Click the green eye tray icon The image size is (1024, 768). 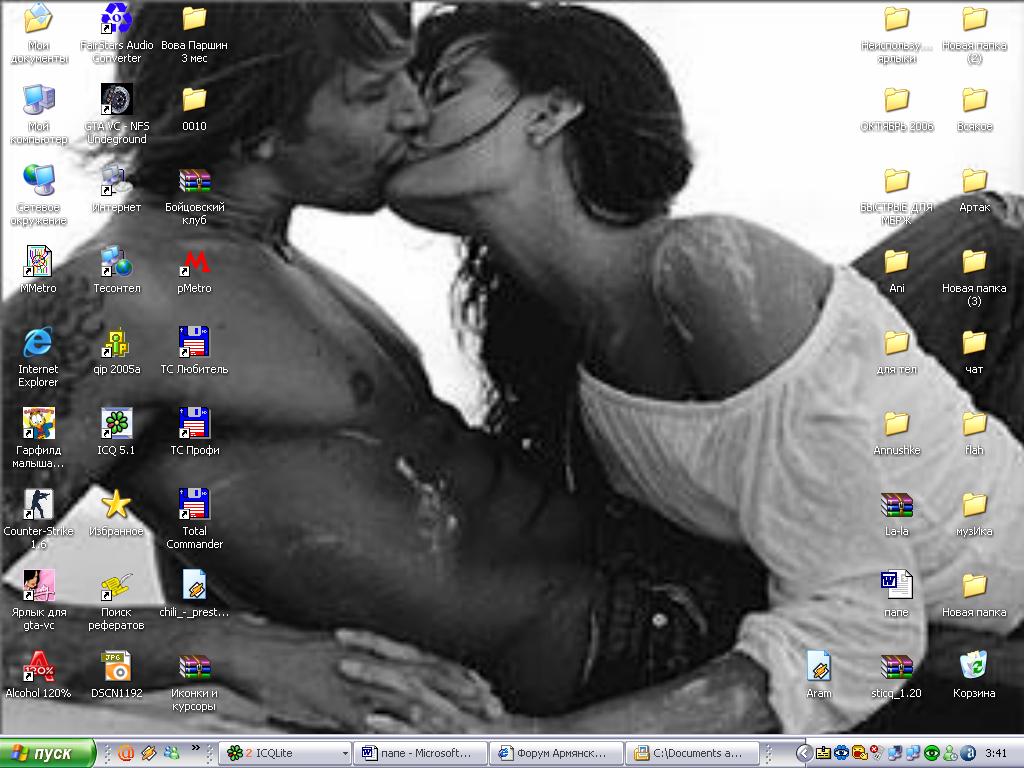point(931,753)
